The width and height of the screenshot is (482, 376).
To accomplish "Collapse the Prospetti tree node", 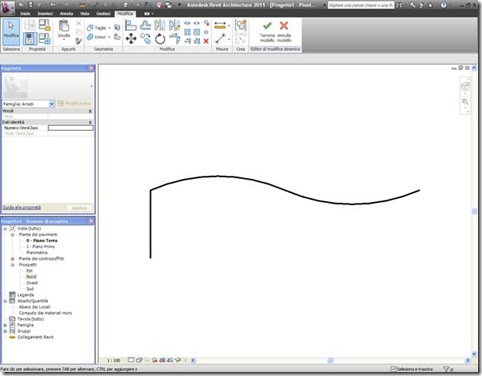I will tap(13, 265).
